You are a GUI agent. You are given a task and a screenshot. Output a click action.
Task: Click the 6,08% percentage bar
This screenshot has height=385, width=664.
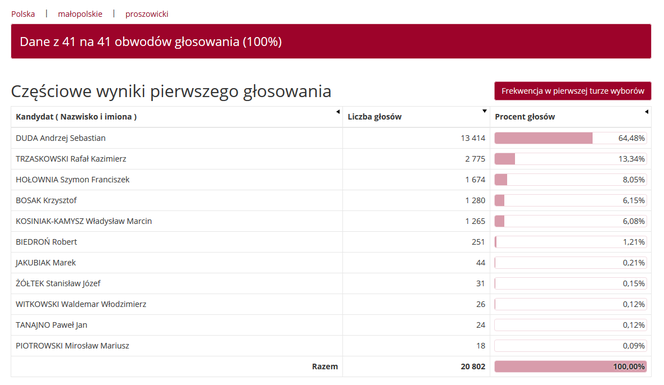[x=570, y=221]
